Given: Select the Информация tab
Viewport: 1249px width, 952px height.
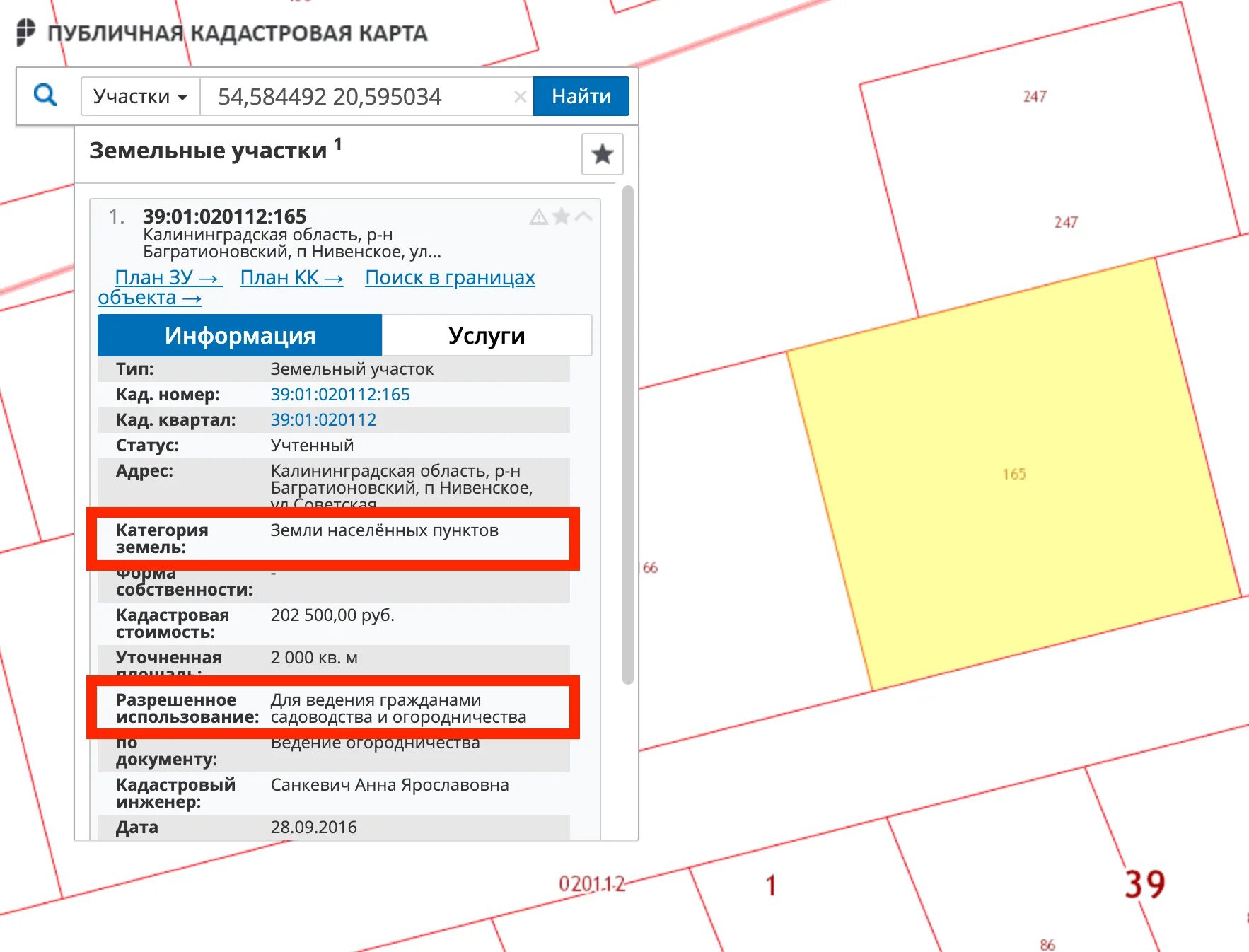Looking at the screenshot, I should pyautogui.click(x=240, y=335).
